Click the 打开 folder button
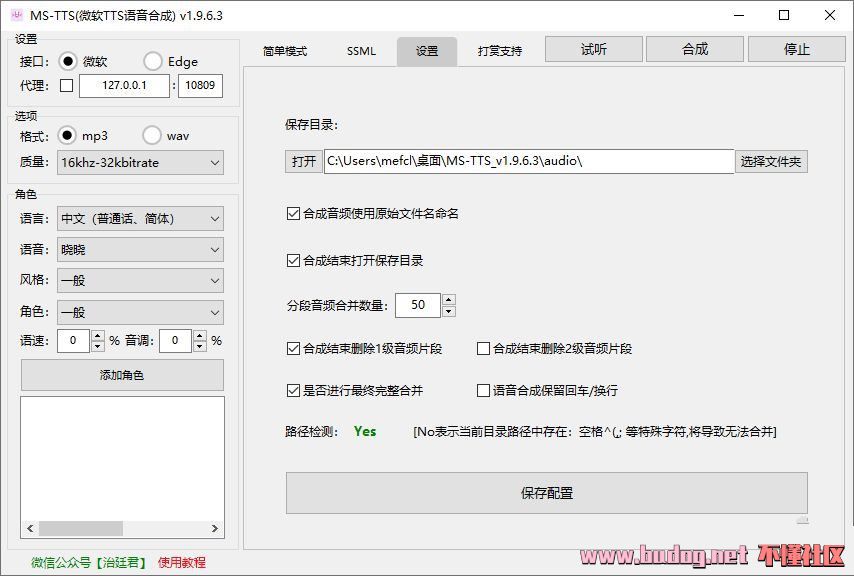854x576 pixels. click(303, 162)
